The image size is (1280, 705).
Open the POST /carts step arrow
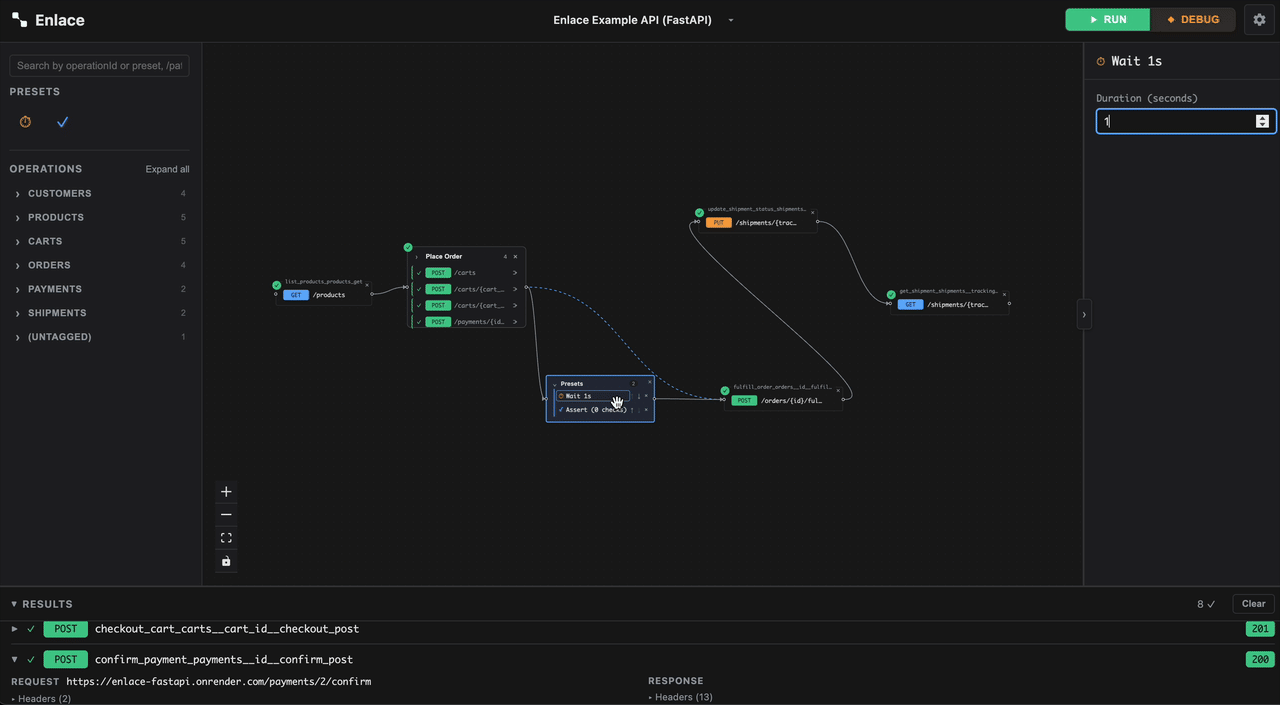point(515,273)
